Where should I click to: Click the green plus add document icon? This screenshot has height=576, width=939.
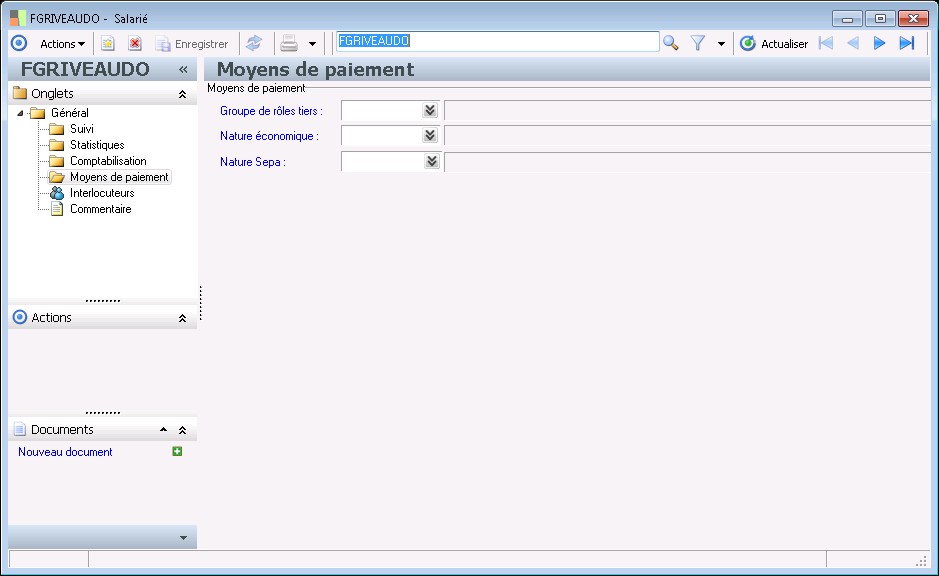pyautogui.click(x=177, y=451)
